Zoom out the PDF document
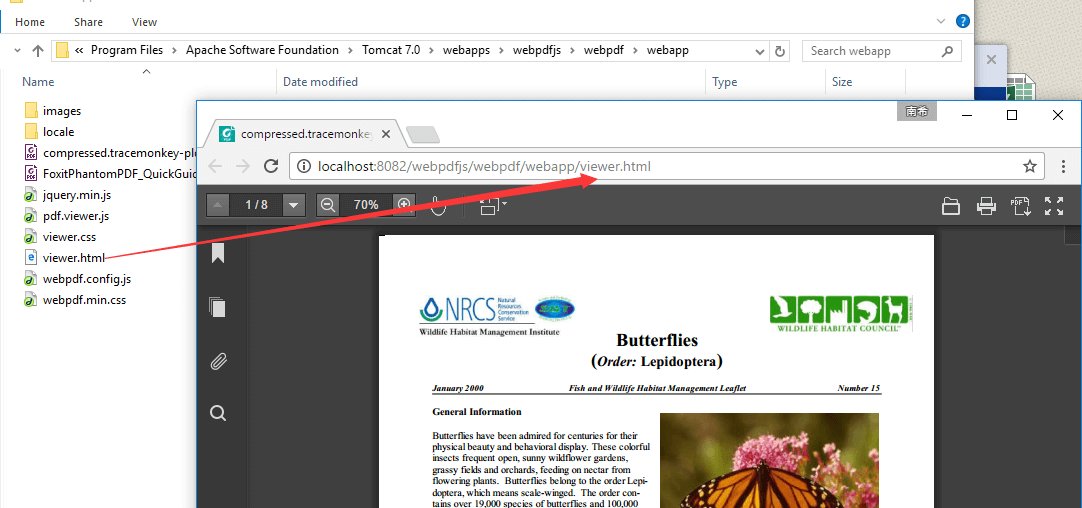The width and height of the screenshot is (1082, 508). click(x=328, y=205)
